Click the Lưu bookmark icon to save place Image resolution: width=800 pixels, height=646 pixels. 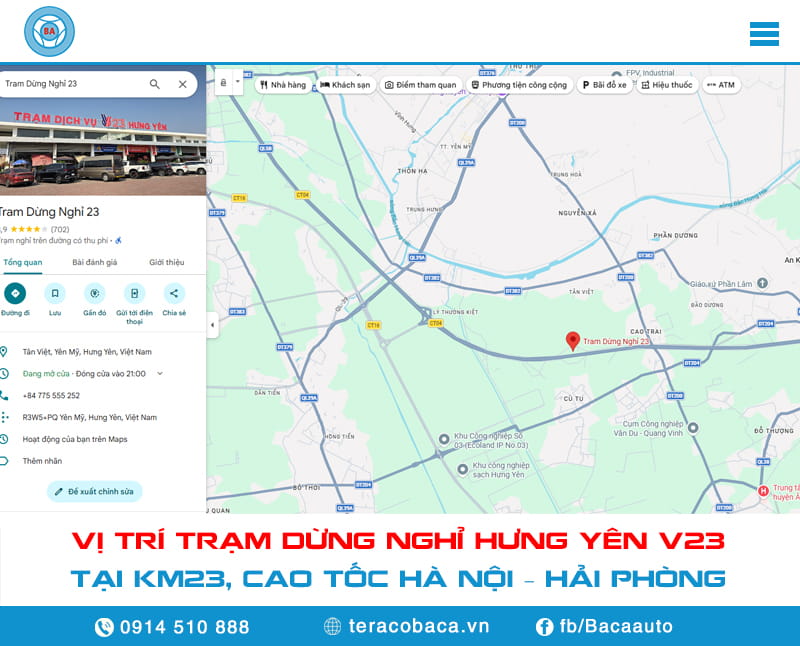point(54,292)
